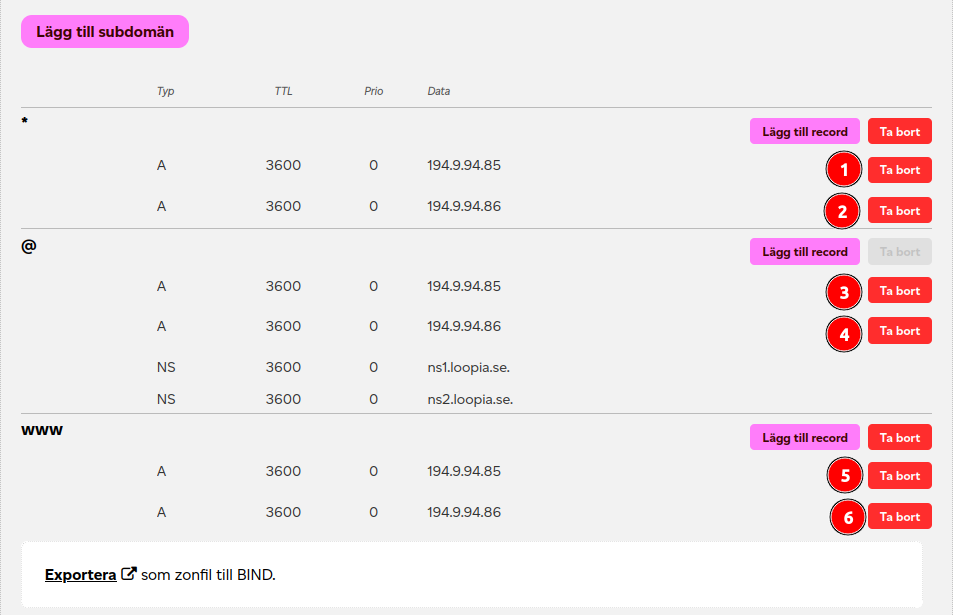Click the red number 6 badge

pos(849,518)
